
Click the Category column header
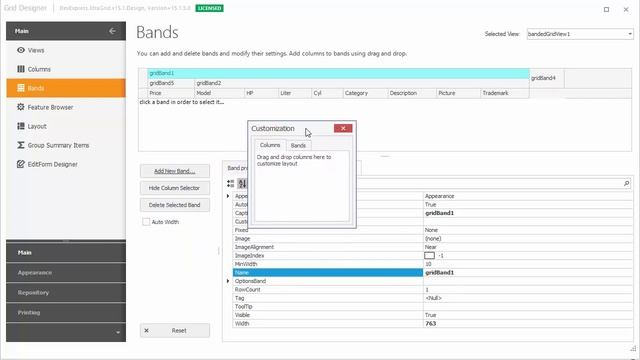click(x=365, y=93)
